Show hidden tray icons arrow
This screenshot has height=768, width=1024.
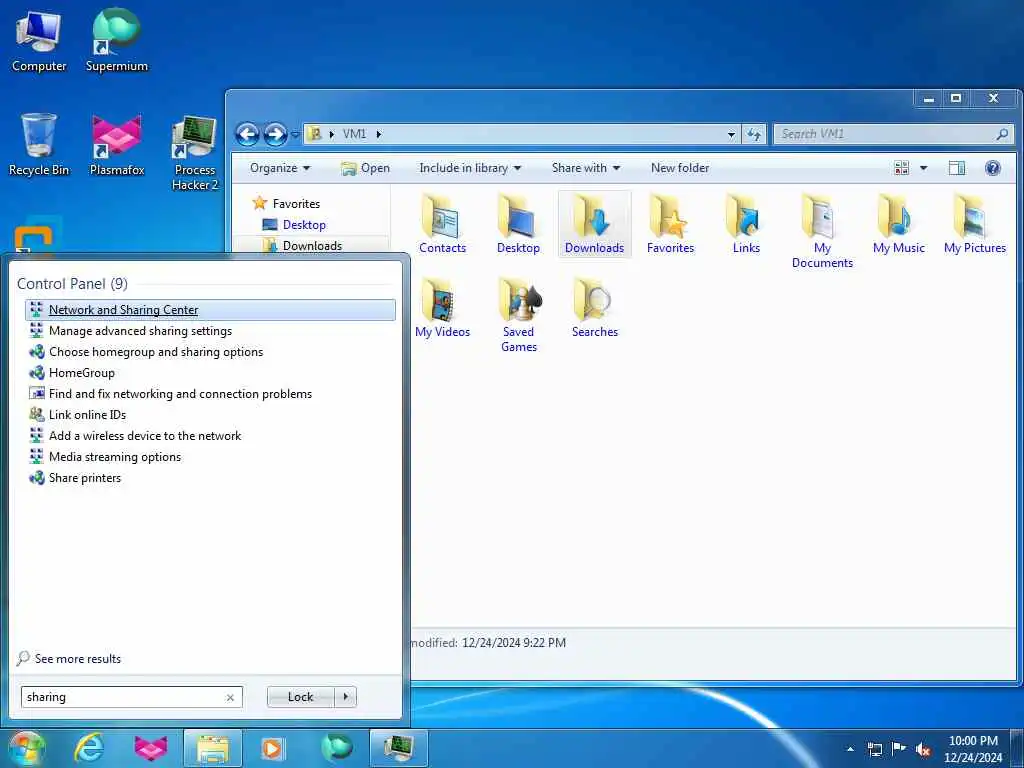(850, 749)
